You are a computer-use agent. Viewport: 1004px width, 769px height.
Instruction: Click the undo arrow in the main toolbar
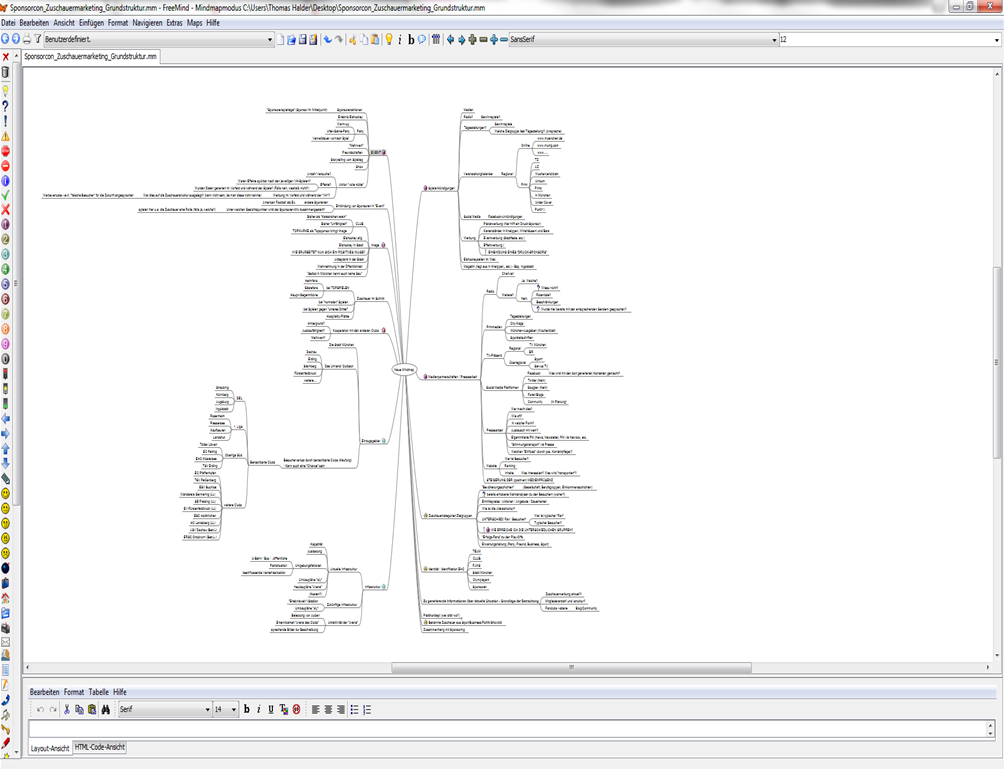327,39
